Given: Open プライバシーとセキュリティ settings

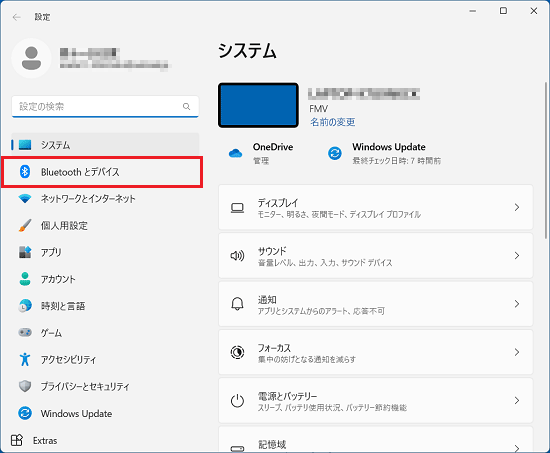Looking at the screenshot, I should click(x=105, y=386).
